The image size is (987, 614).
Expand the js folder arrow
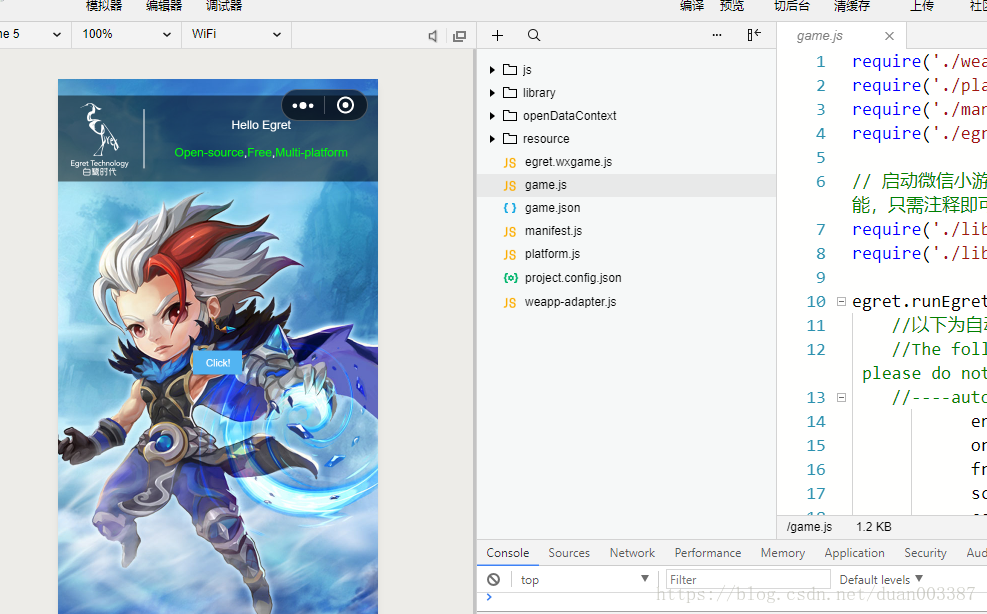pos(492,69)
